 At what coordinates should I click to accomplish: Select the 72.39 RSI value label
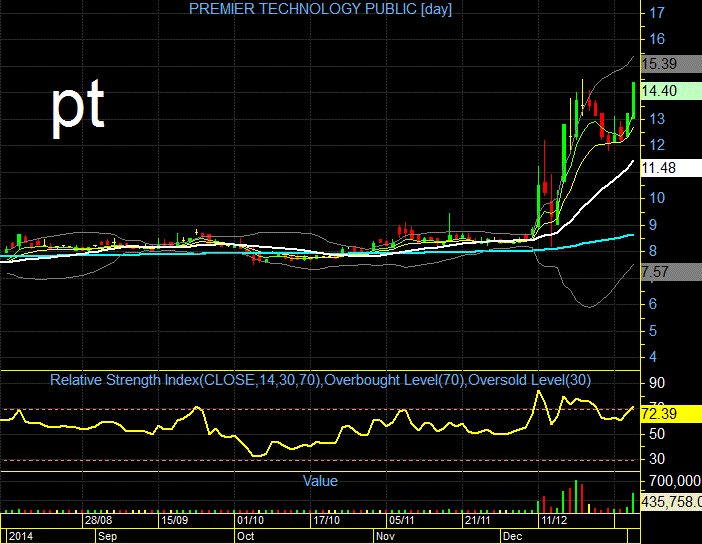coord(671,414)
